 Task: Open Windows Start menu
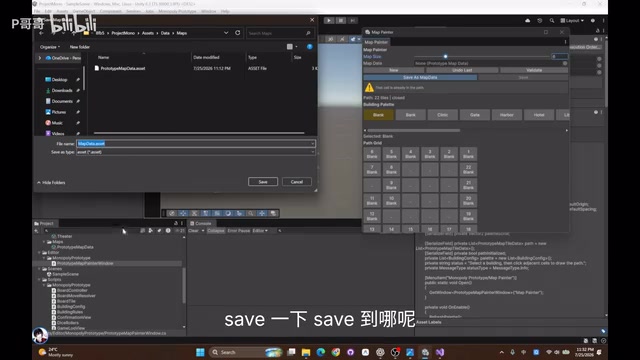pos(200,352)
